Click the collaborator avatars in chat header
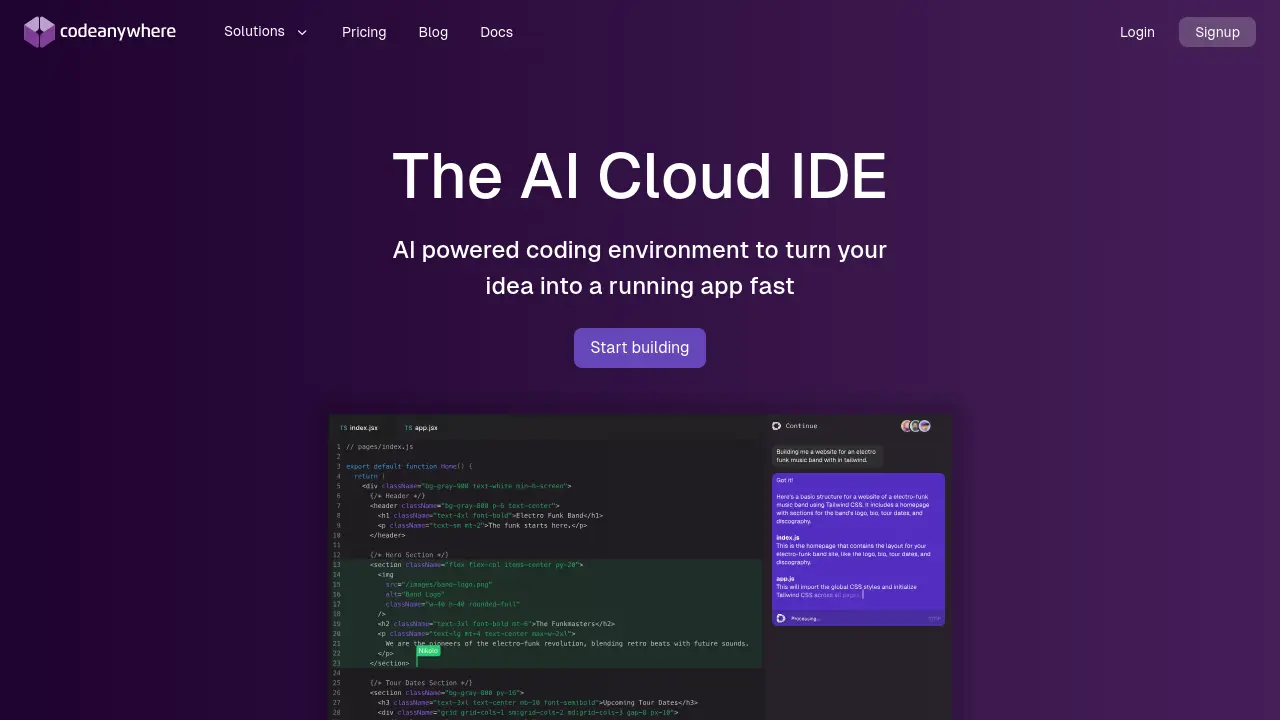Image resolution: width=1280 pixels, height=720 pixels. point(915,426)
